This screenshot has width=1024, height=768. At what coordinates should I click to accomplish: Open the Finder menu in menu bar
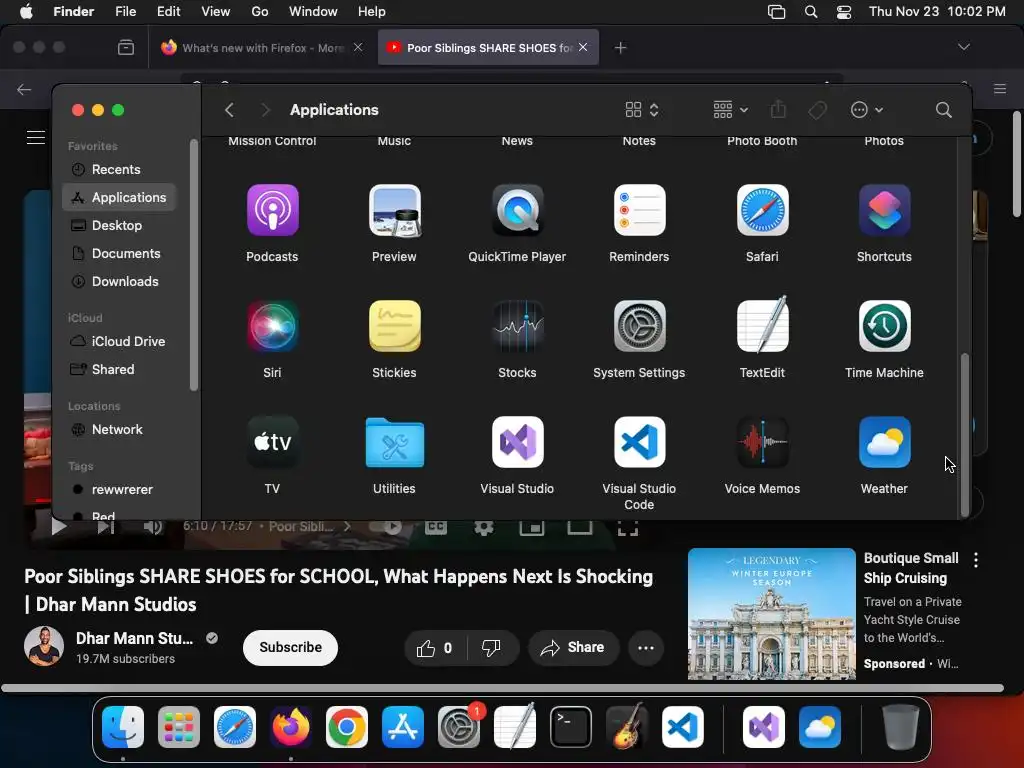(x=73, y=12)
